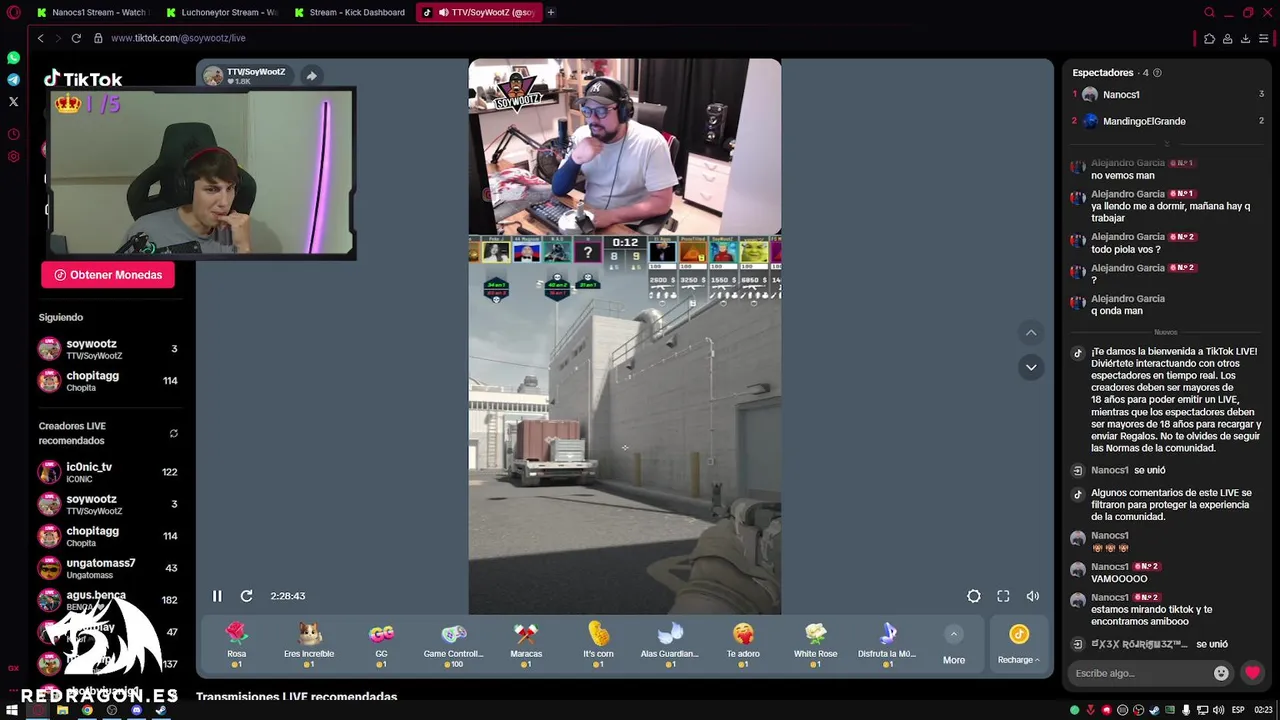The image size is (1280, 720).
Task: Send a heart like
Action: tap(1252, 674)
